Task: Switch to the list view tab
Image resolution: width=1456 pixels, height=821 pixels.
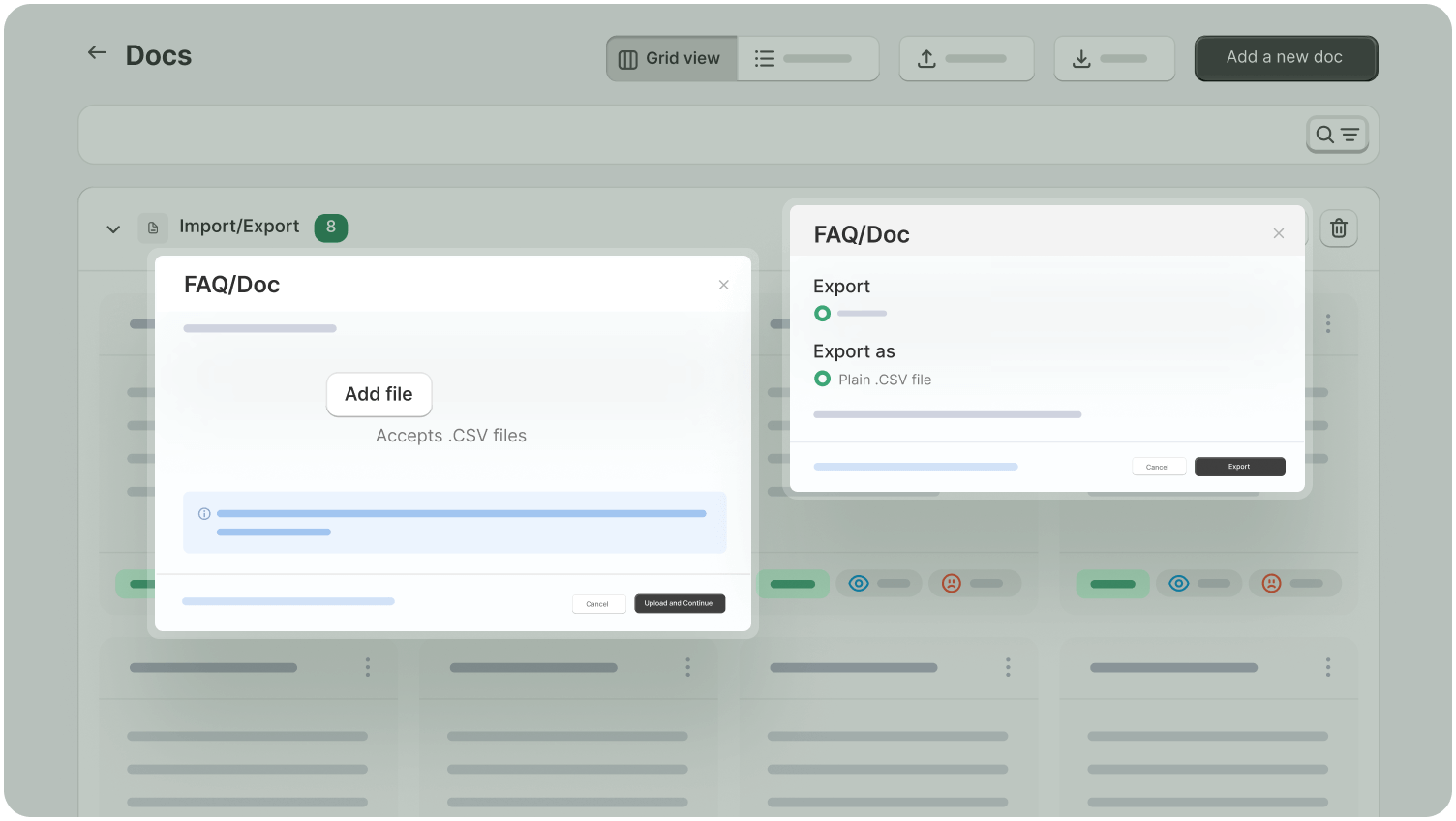Action: coord(807,59)
